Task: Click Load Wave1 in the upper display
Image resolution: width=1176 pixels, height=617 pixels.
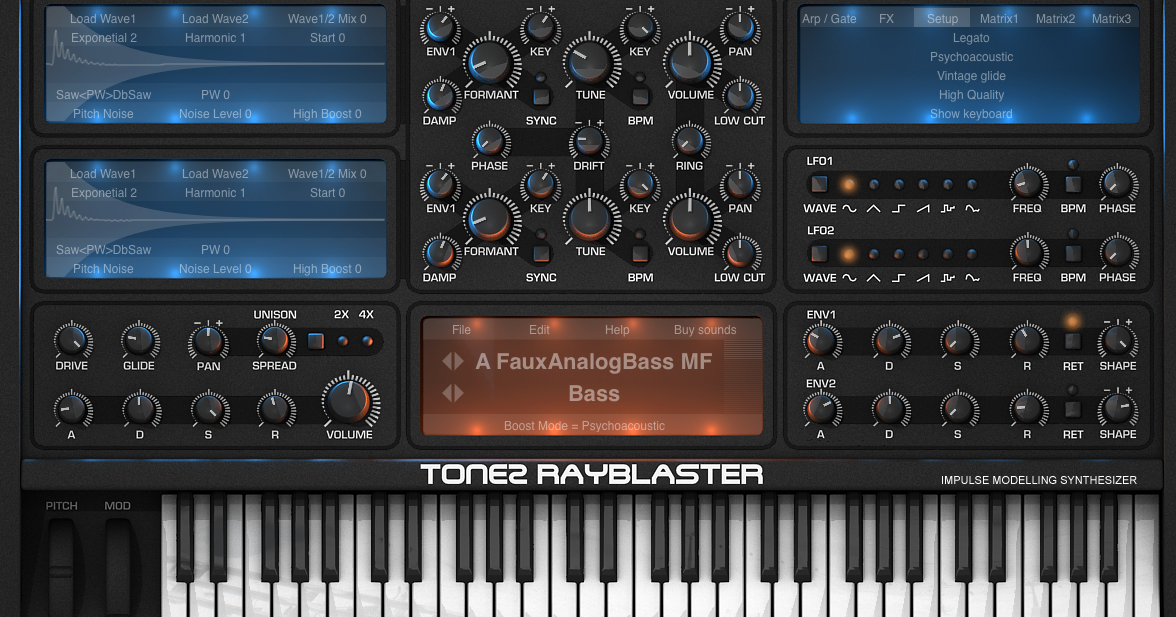Action: [103, 19]
